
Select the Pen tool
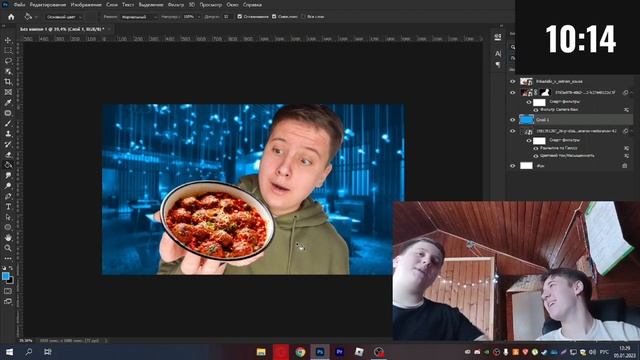(8, 196)
